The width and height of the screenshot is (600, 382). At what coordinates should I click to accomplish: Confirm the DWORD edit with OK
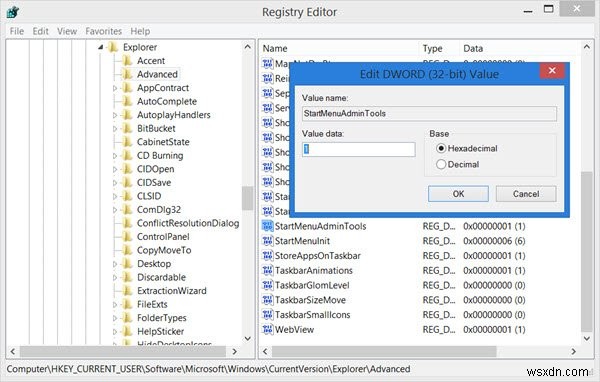[458, 194]
